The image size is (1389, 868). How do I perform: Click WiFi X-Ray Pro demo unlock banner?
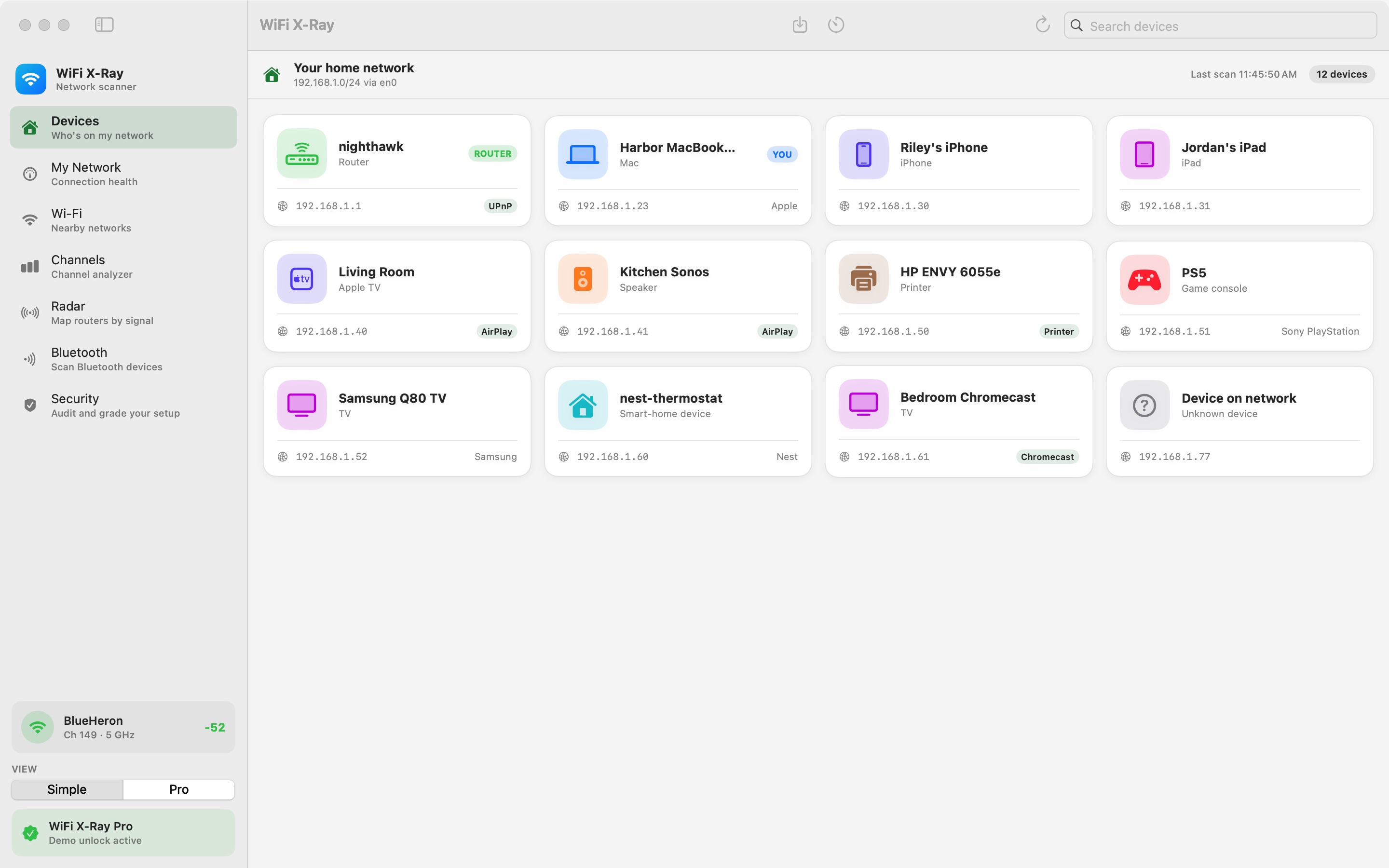123,833
